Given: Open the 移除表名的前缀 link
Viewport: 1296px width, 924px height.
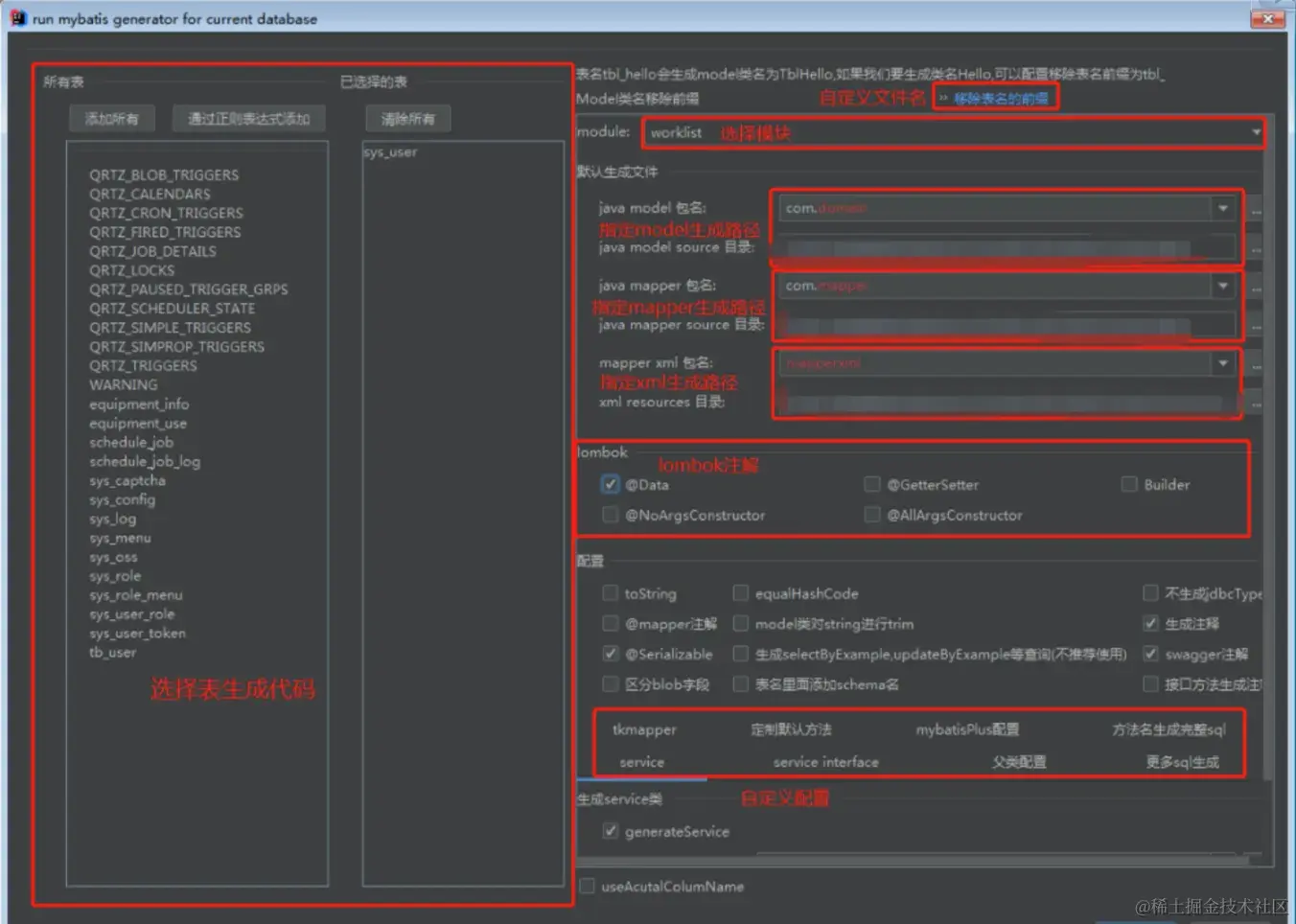Looking at the screenshot, I should (1001, 98).
